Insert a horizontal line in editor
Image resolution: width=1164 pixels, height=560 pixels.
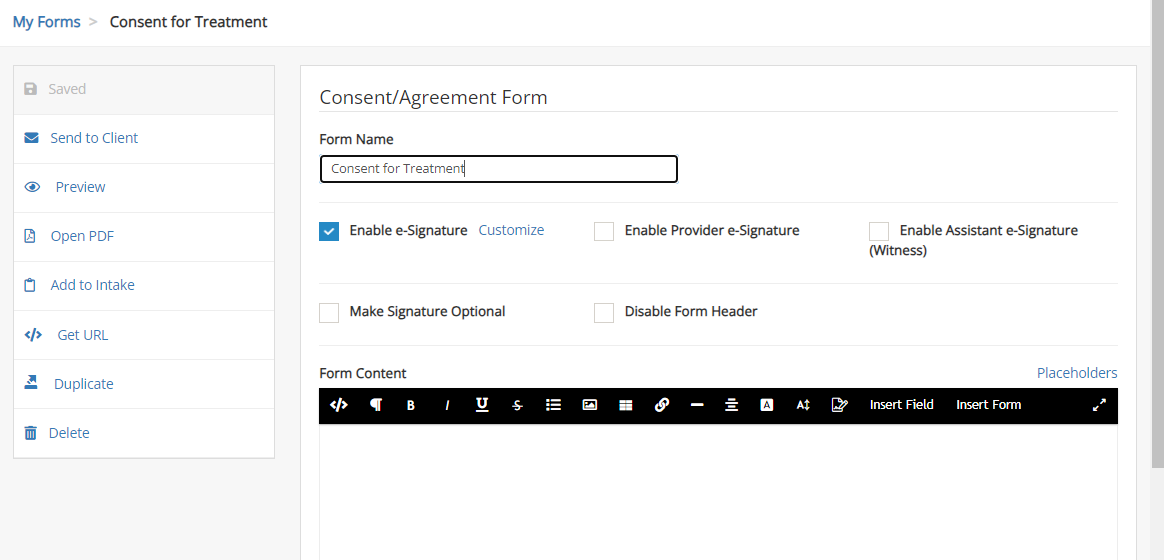coord(697,406)
